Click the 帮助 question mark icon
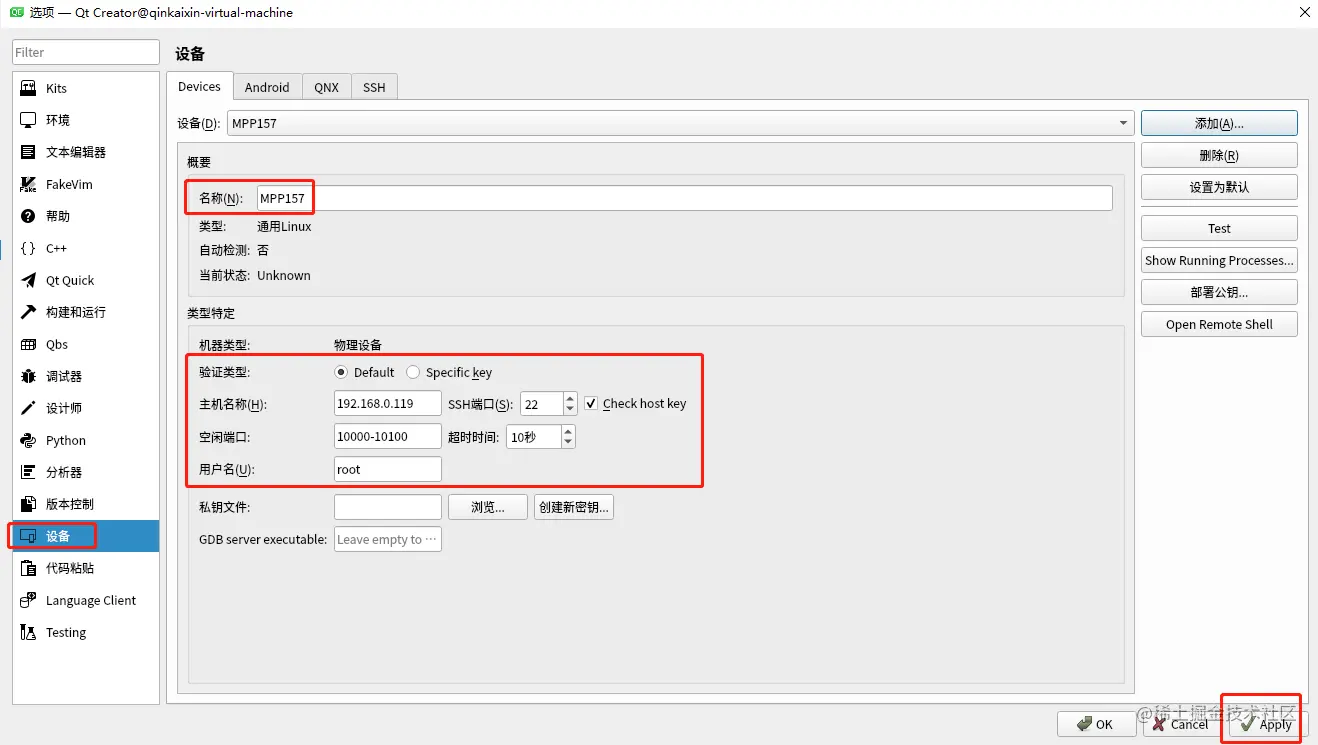The image size is (1318, 745). tap(28, 216)
